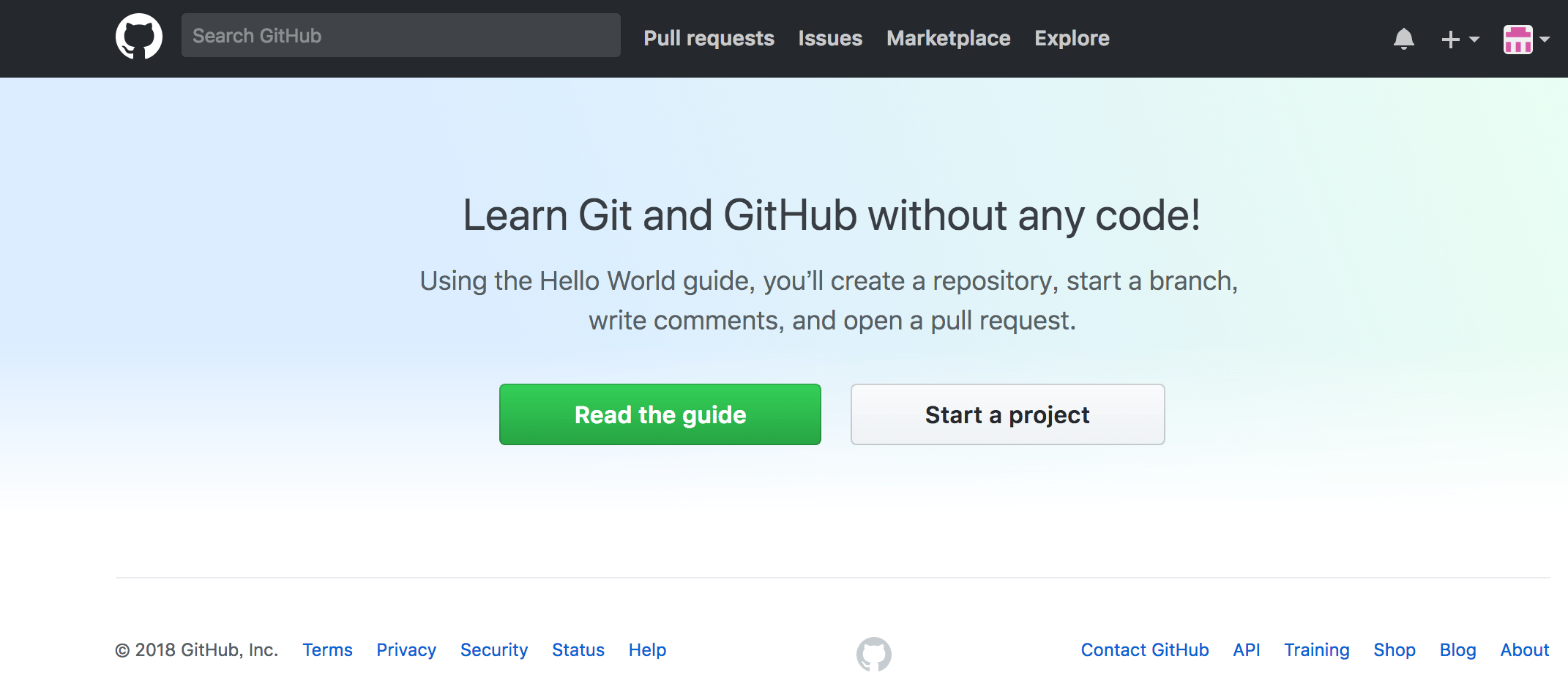This screenshot has width=1568, height=678.
Task: Click the pink profile avatar
Action: click(x=1519, y=39)
